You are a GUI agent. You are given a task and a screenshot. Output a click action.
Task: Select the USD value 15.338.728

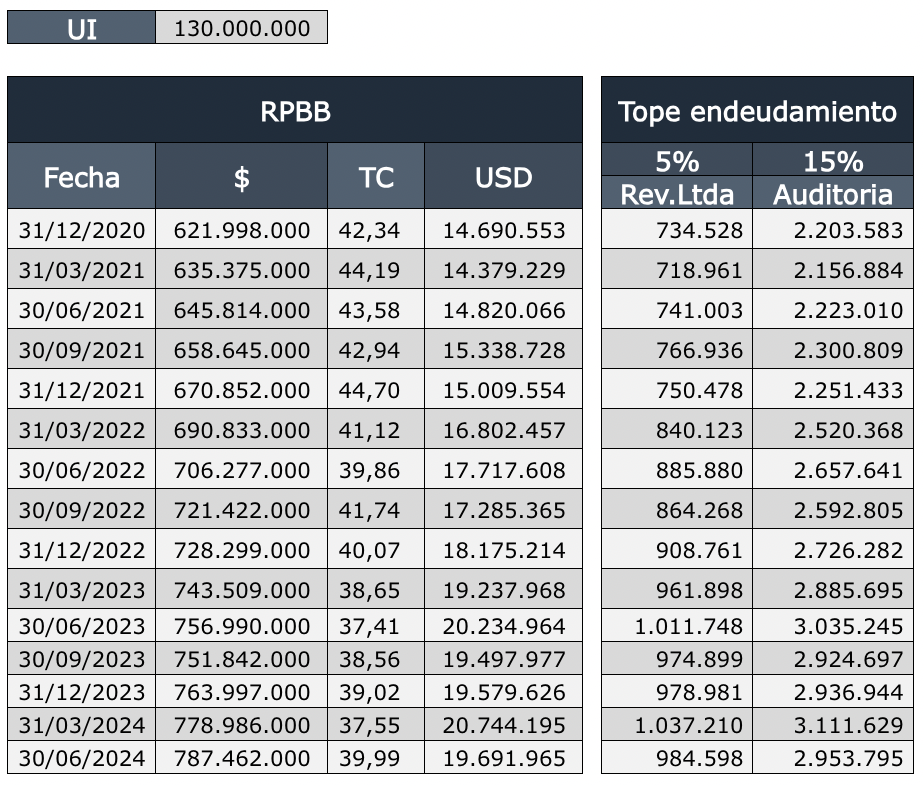[503, 351]
